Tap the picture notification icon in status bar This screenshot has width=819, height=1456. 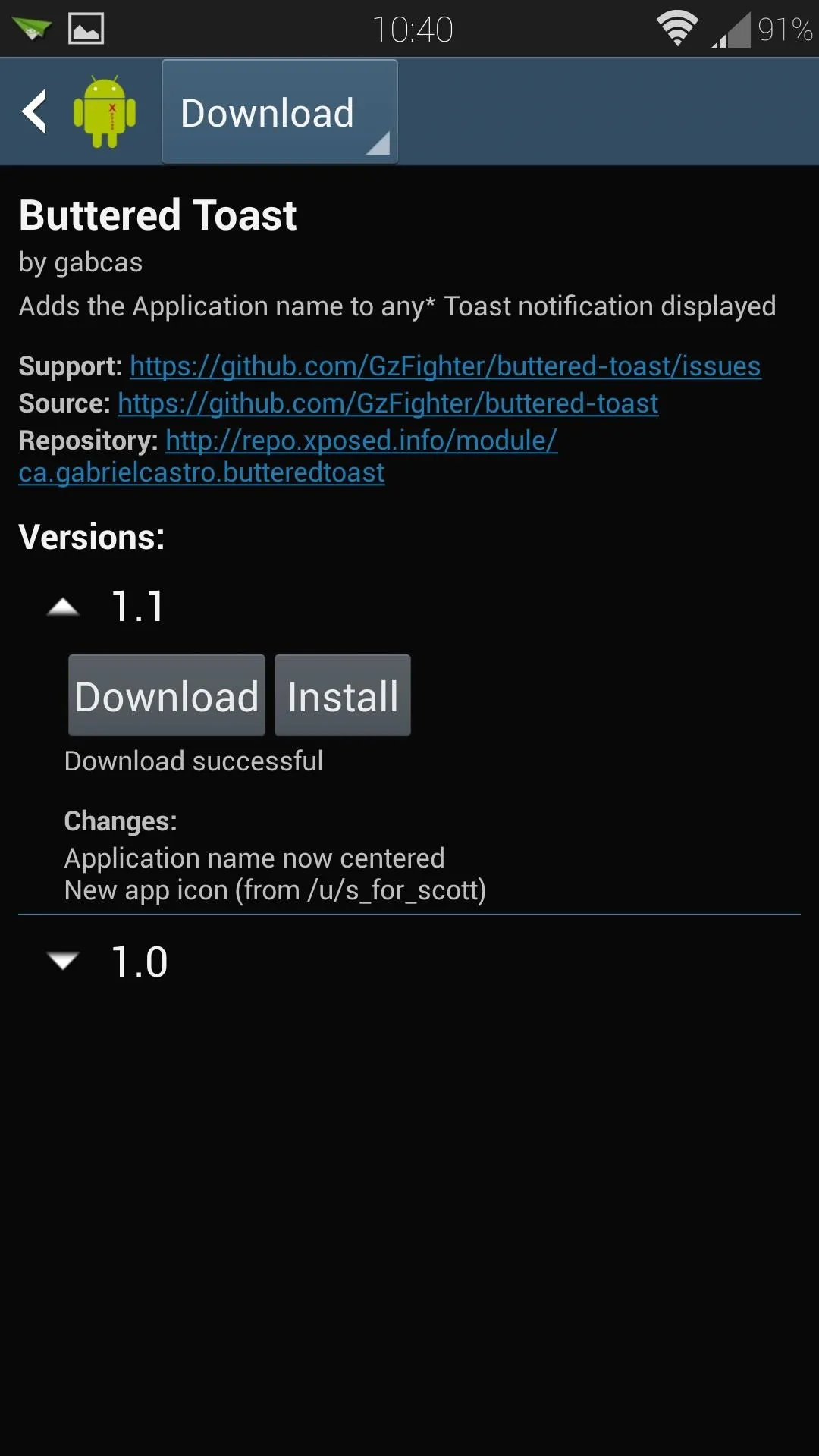(86, 29)
